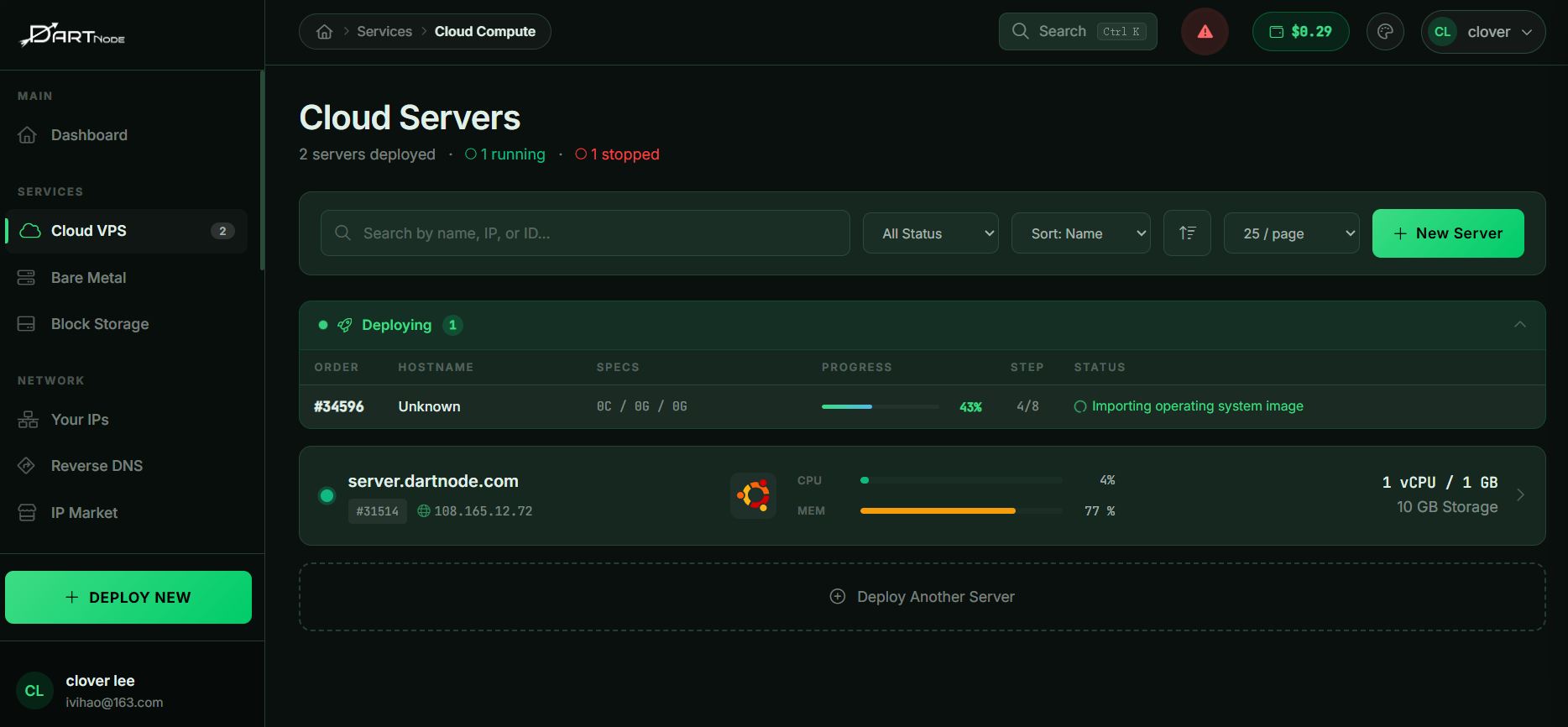
Task: Open clover lee profile at sidebar bottom
Action: (90, 691)
